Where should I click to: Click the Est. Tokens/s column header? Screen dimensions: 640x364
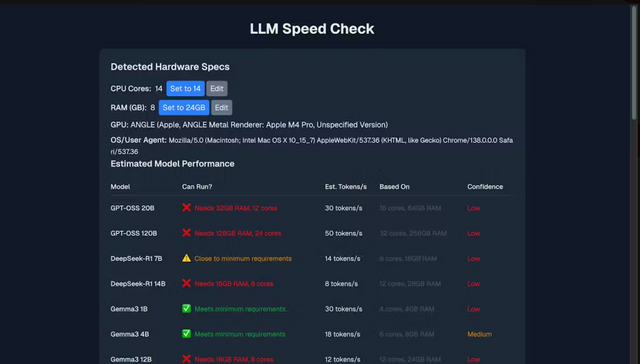346,187
